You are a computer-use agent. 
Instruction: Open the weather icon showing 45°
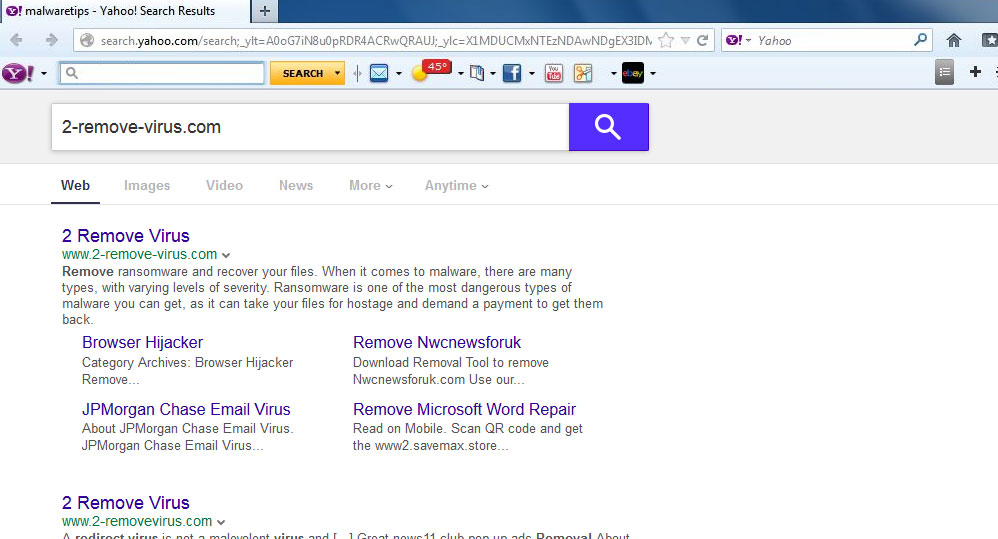421,73
